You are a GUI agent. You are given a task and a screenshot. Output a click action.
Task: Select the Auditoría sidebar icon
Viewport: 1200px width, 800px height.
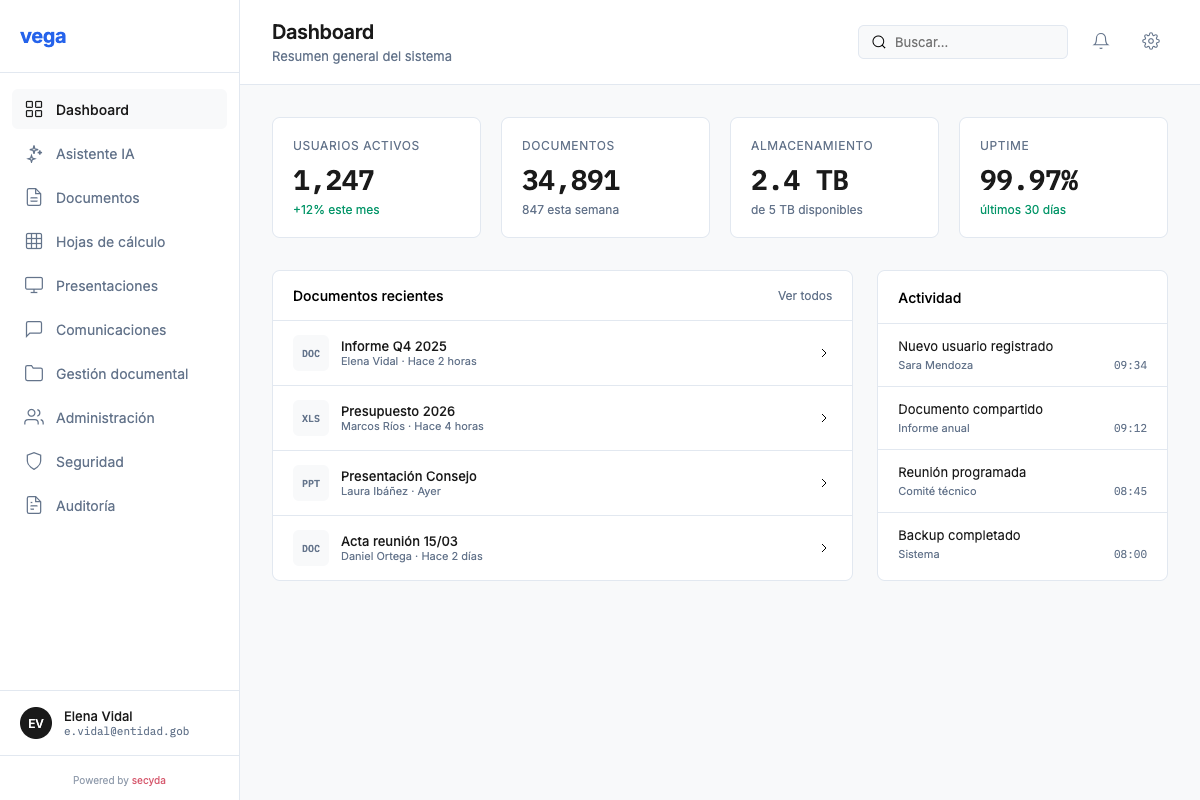(x=34, y=505)
